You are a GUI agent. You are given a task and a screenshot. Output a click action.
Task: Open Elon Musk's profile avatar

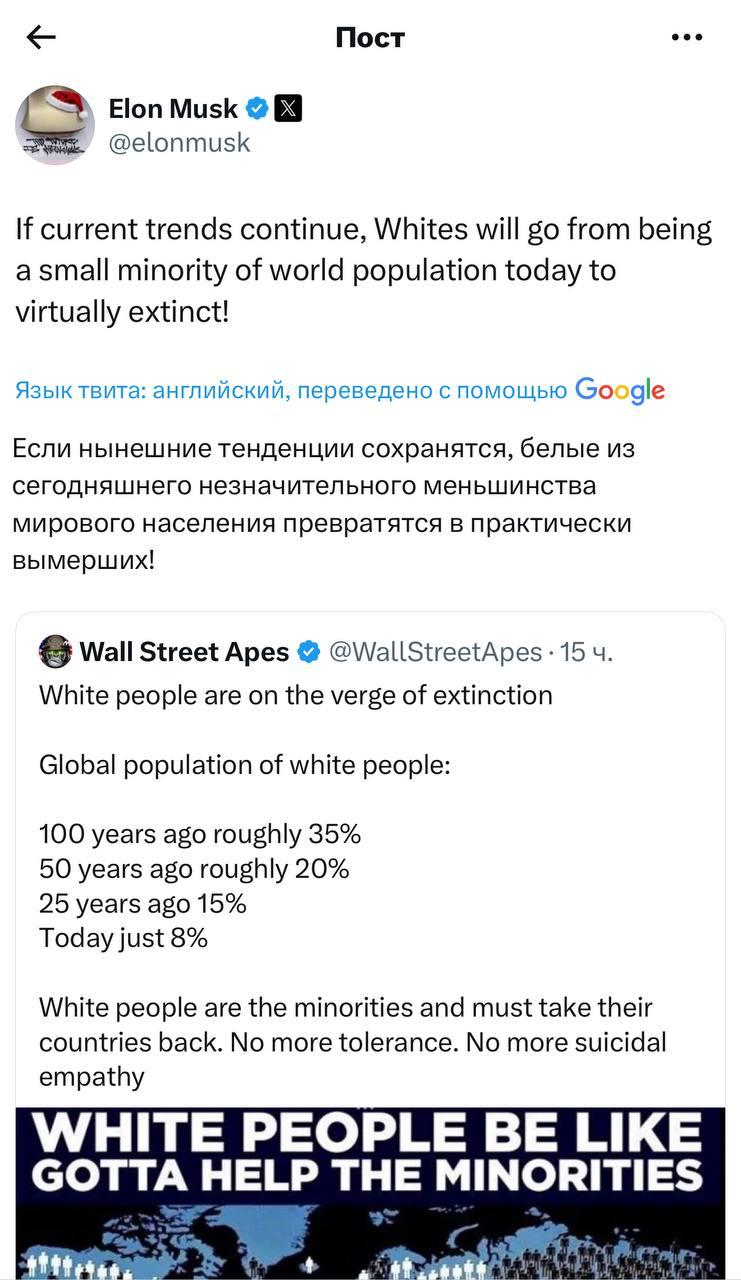(x=55, y=125)
